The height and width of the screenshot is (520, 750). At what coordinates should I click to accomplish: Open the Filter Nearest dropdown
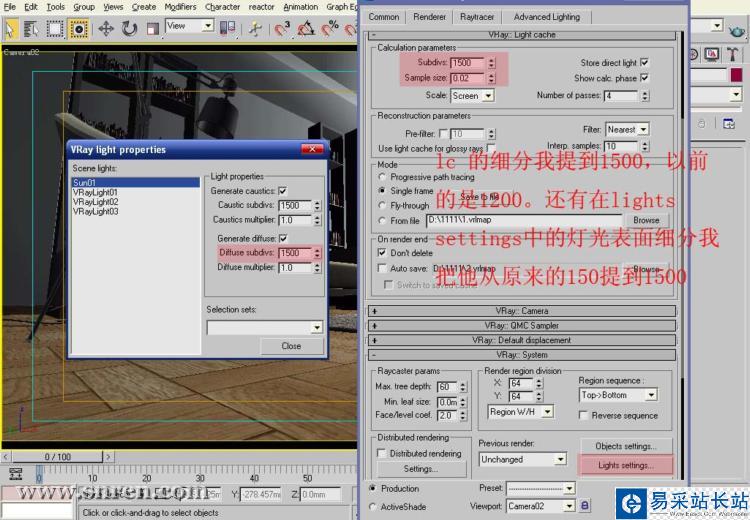click(x=627, y=130)
